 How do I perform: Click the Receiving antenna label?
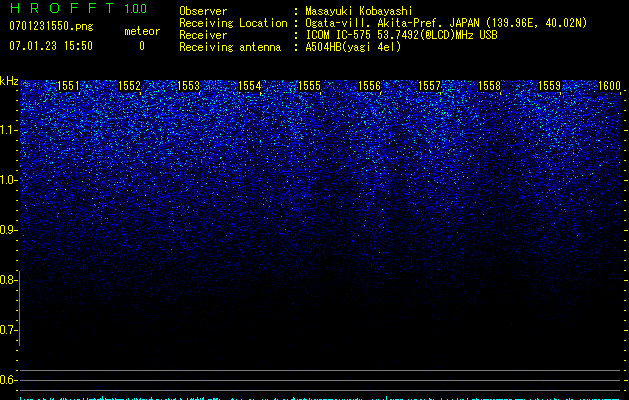(230, 47)
